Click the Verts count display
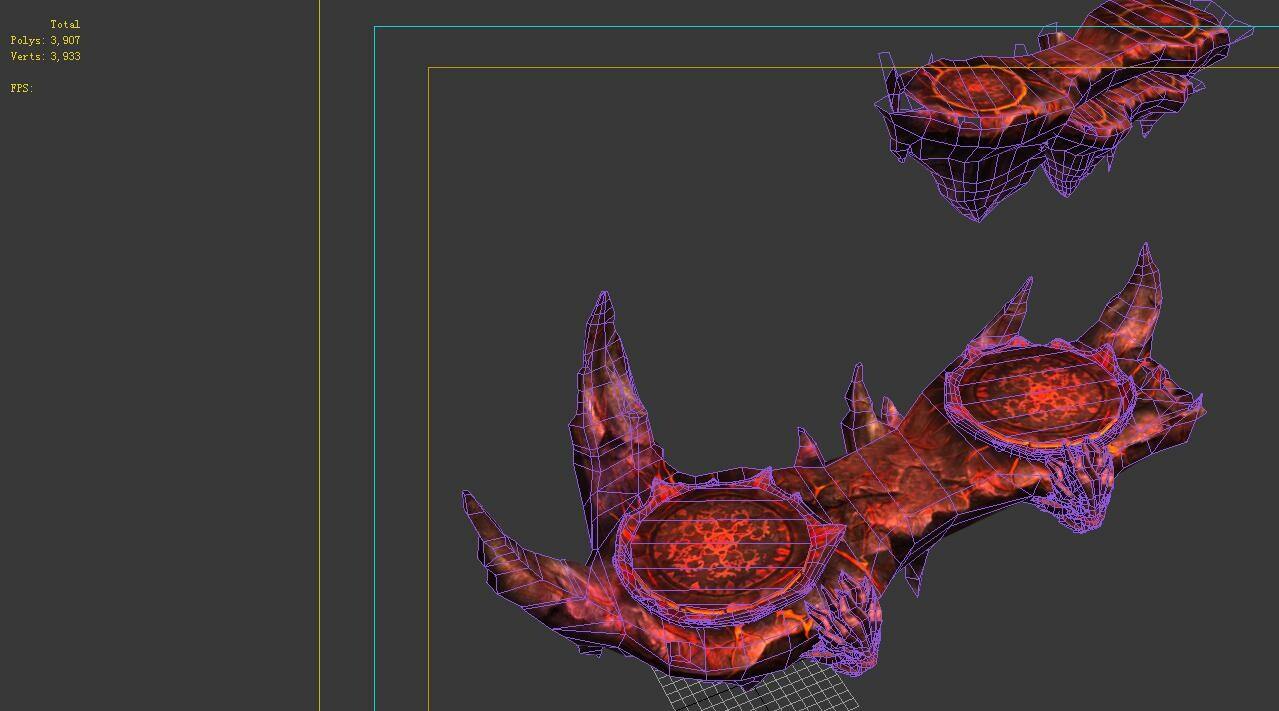 pyautogui.click(x=44, y=56)
